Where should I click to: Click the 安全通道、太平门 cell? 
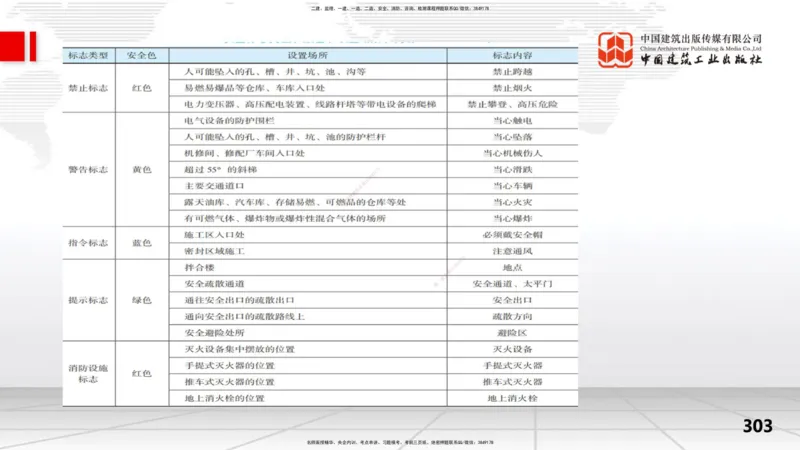(512, 284)
